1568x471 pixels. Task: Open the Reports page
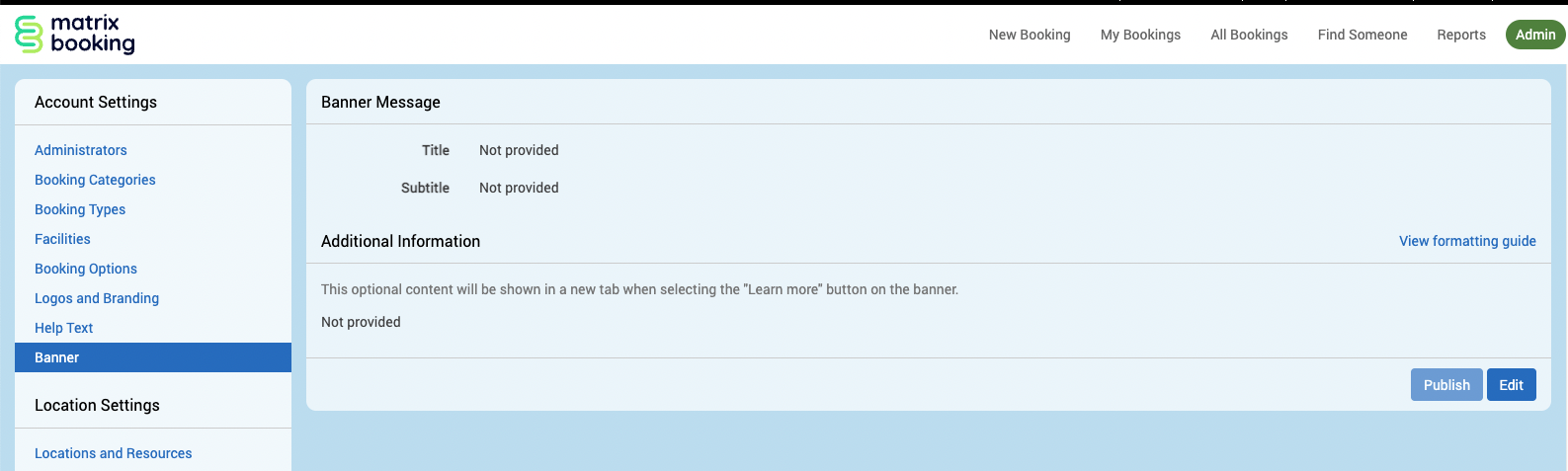click(1460, 35)
